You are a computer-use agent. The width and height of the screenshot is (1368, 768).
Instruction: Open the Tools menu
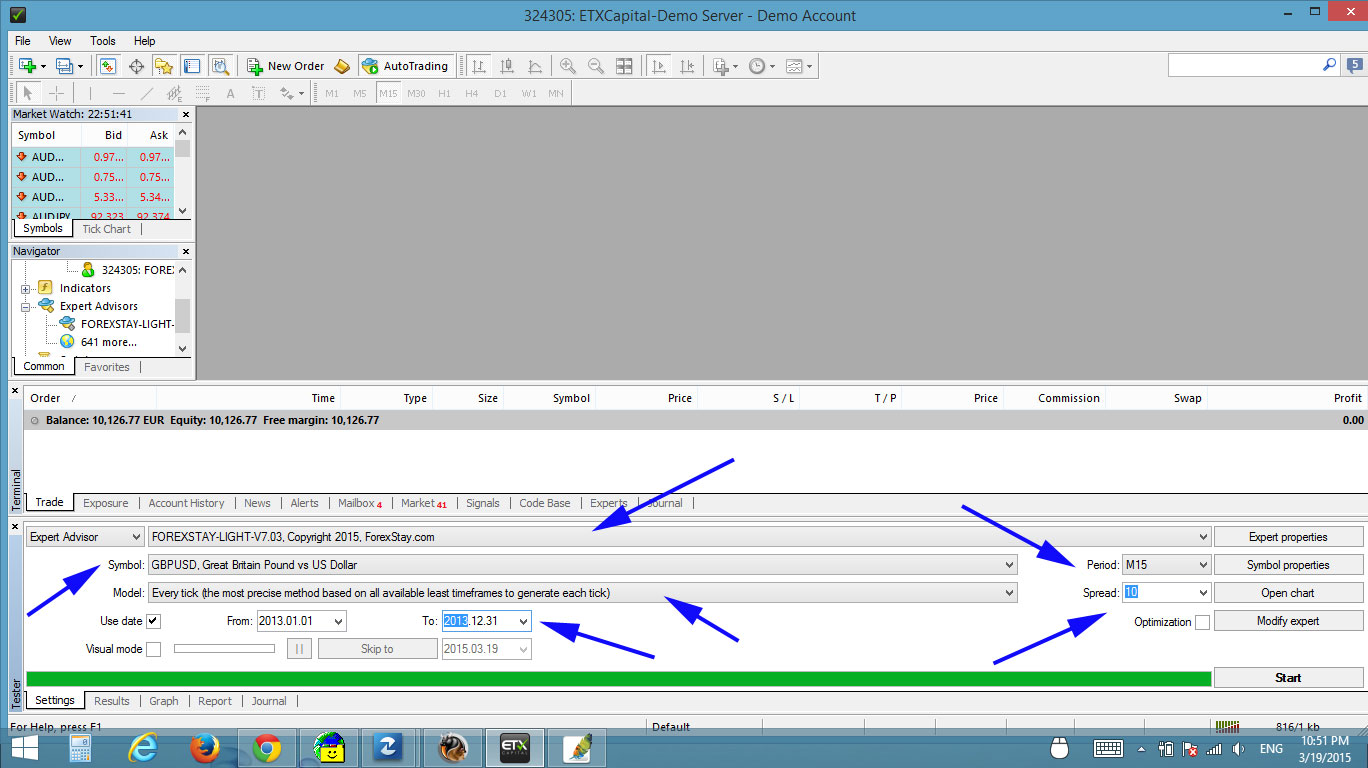[103, 41]
